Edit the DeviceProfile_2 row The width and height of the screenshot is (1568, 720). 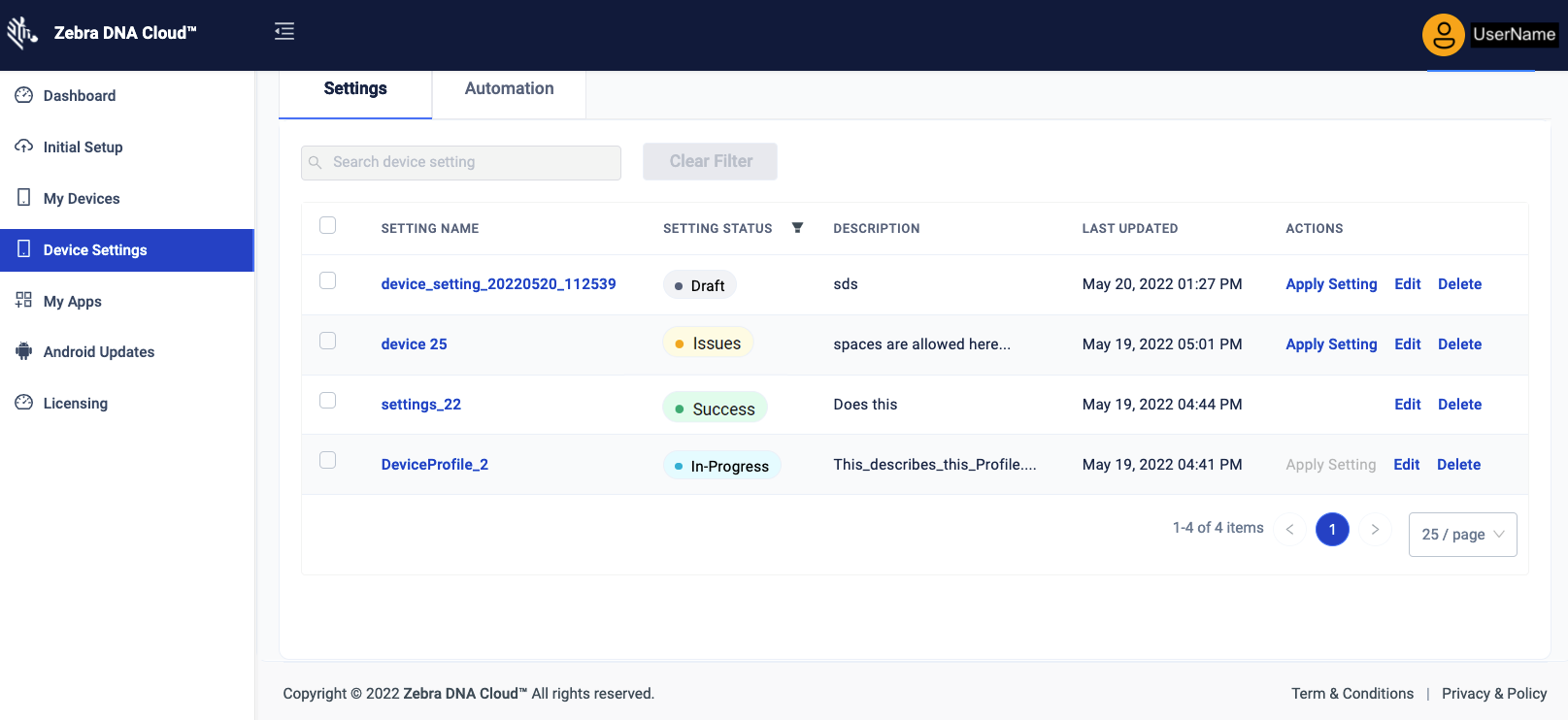(x=1407, y=465)
